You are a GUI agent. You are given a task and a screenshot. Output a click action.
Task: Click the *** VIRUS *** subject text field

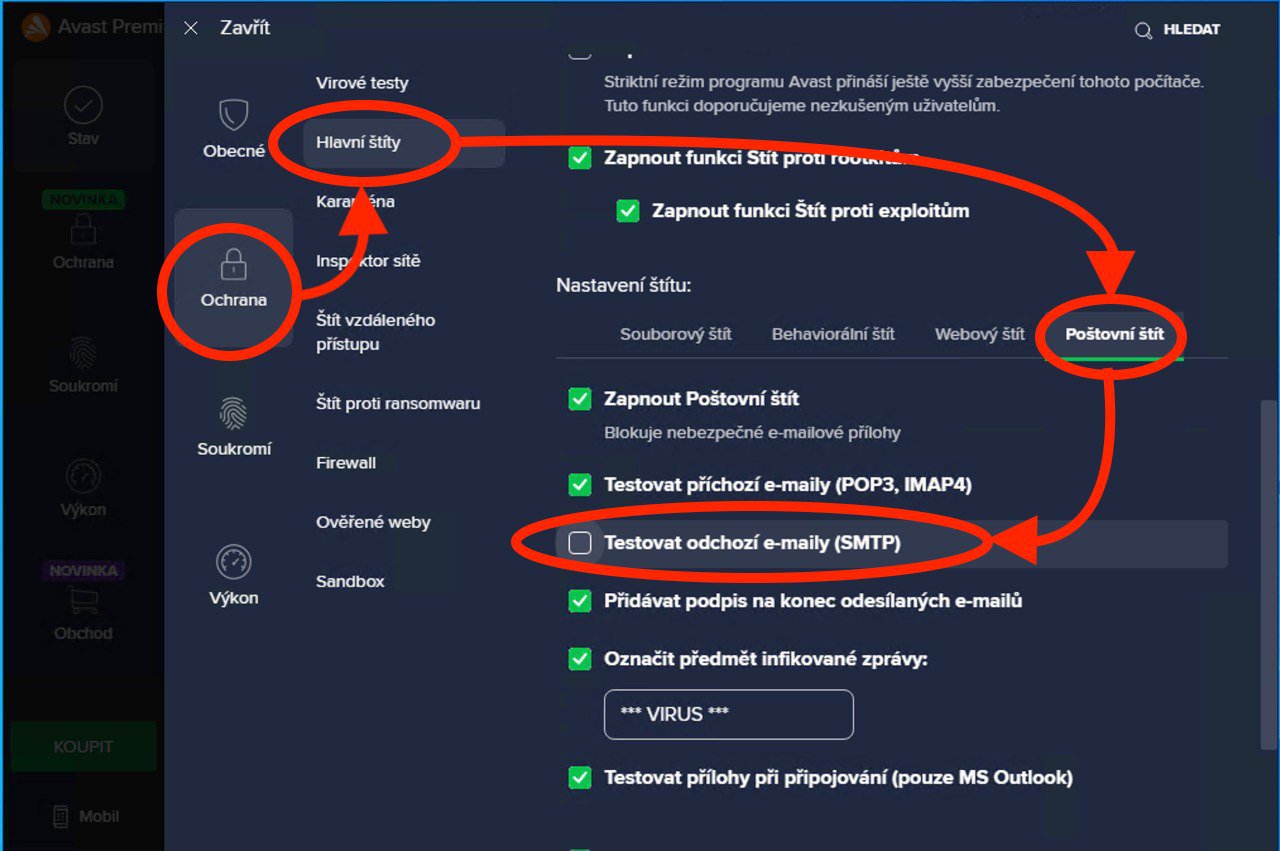tap(729, 714)
